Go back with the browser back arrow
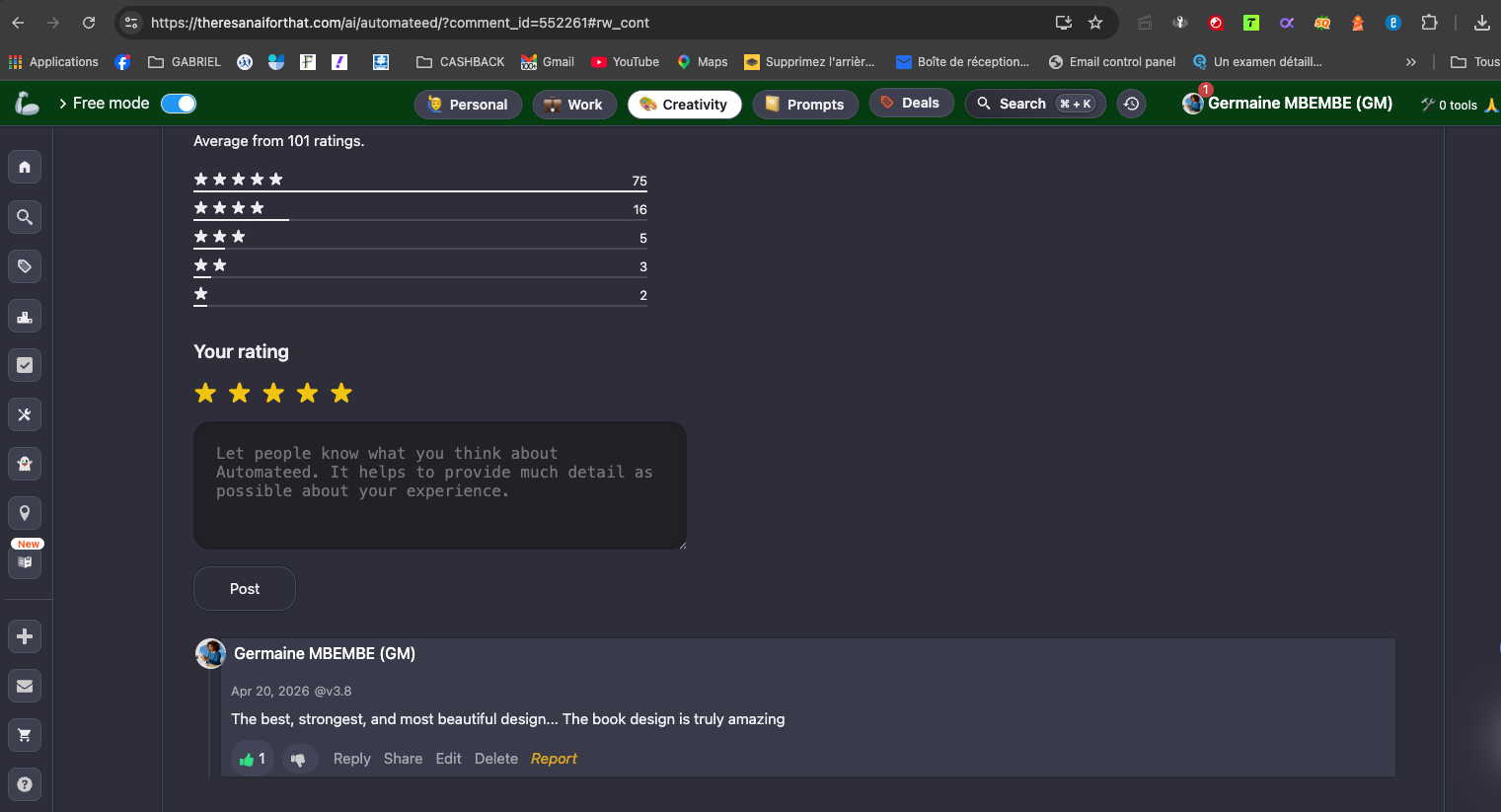 [x=18, y=22]
